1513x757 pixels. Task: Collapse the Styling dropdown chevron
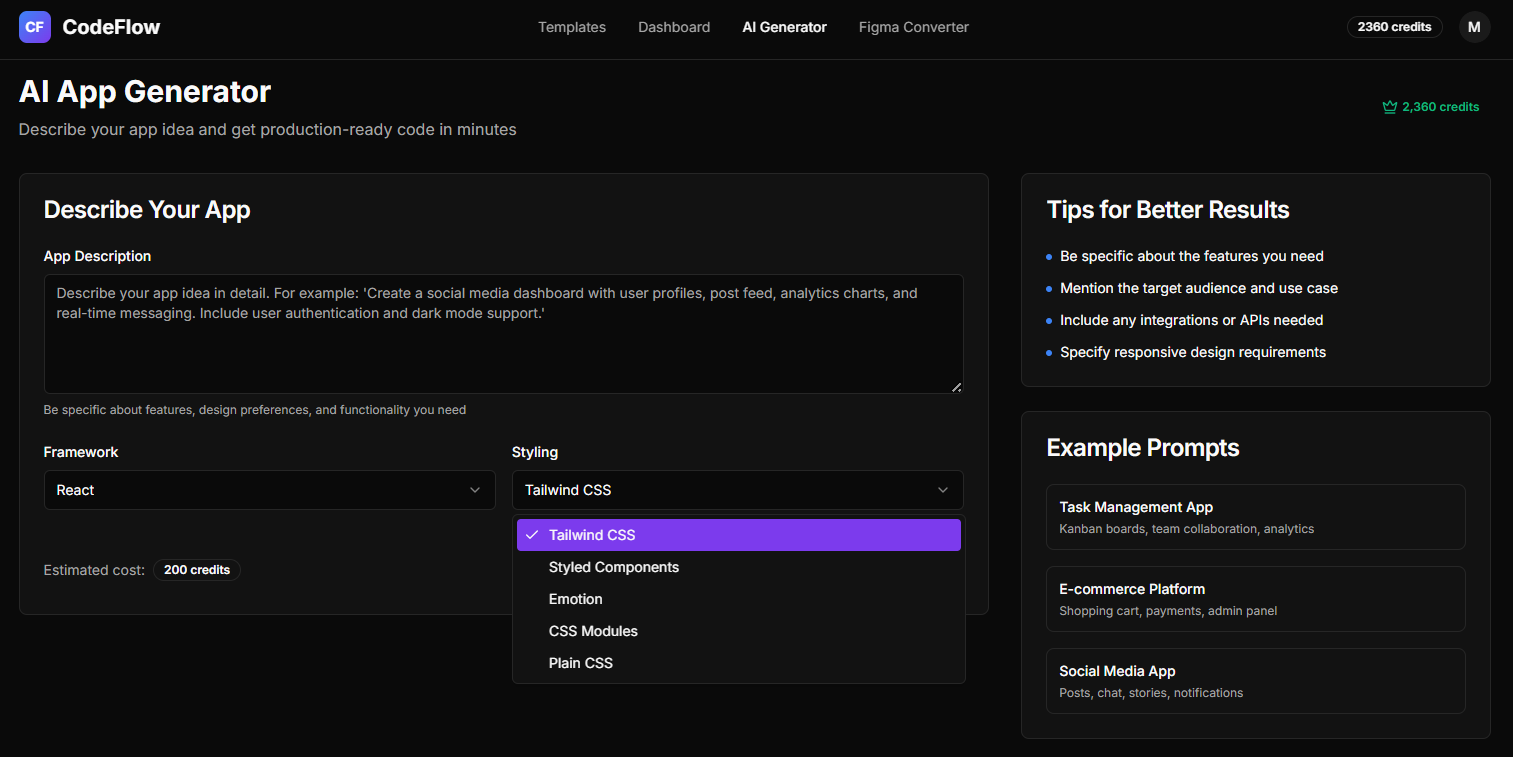943,490
